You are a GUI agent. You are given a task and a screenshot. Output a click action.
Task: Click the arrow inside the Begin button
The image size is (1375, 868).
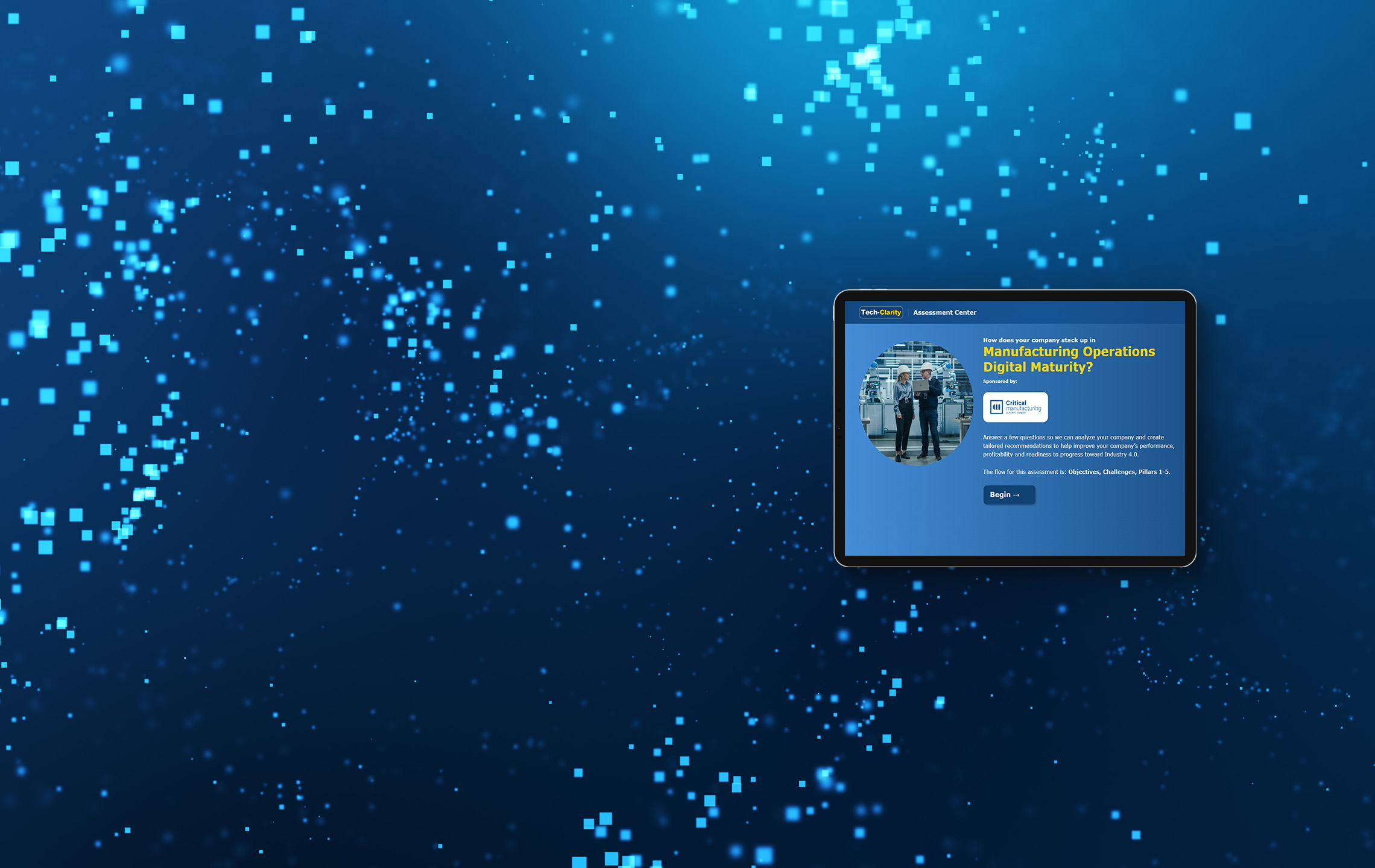[x=1016, y=495]
